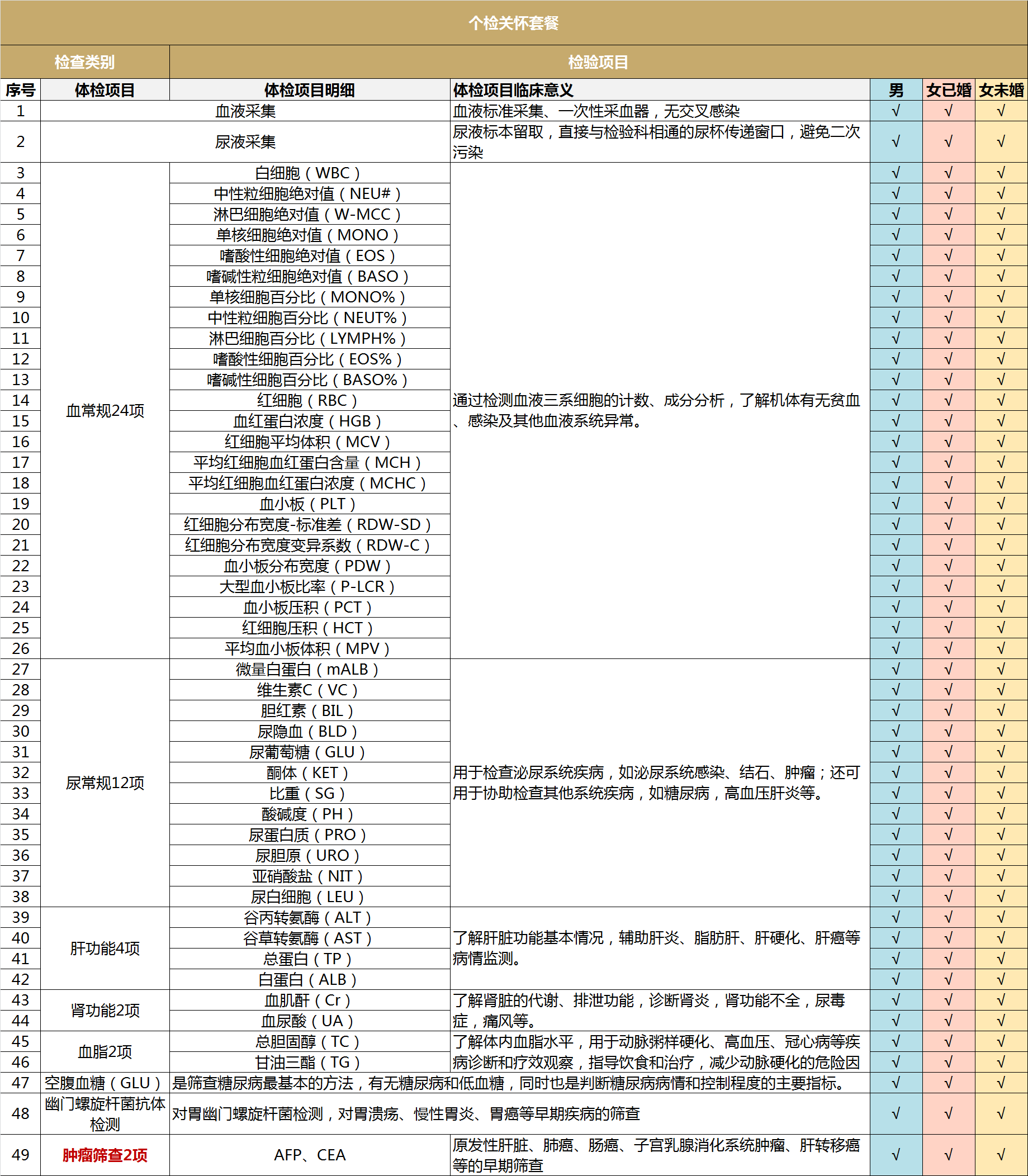Click the red 肿瘤筛查2项 cell
1028x1176 pixels.
tap(105, 1155)
